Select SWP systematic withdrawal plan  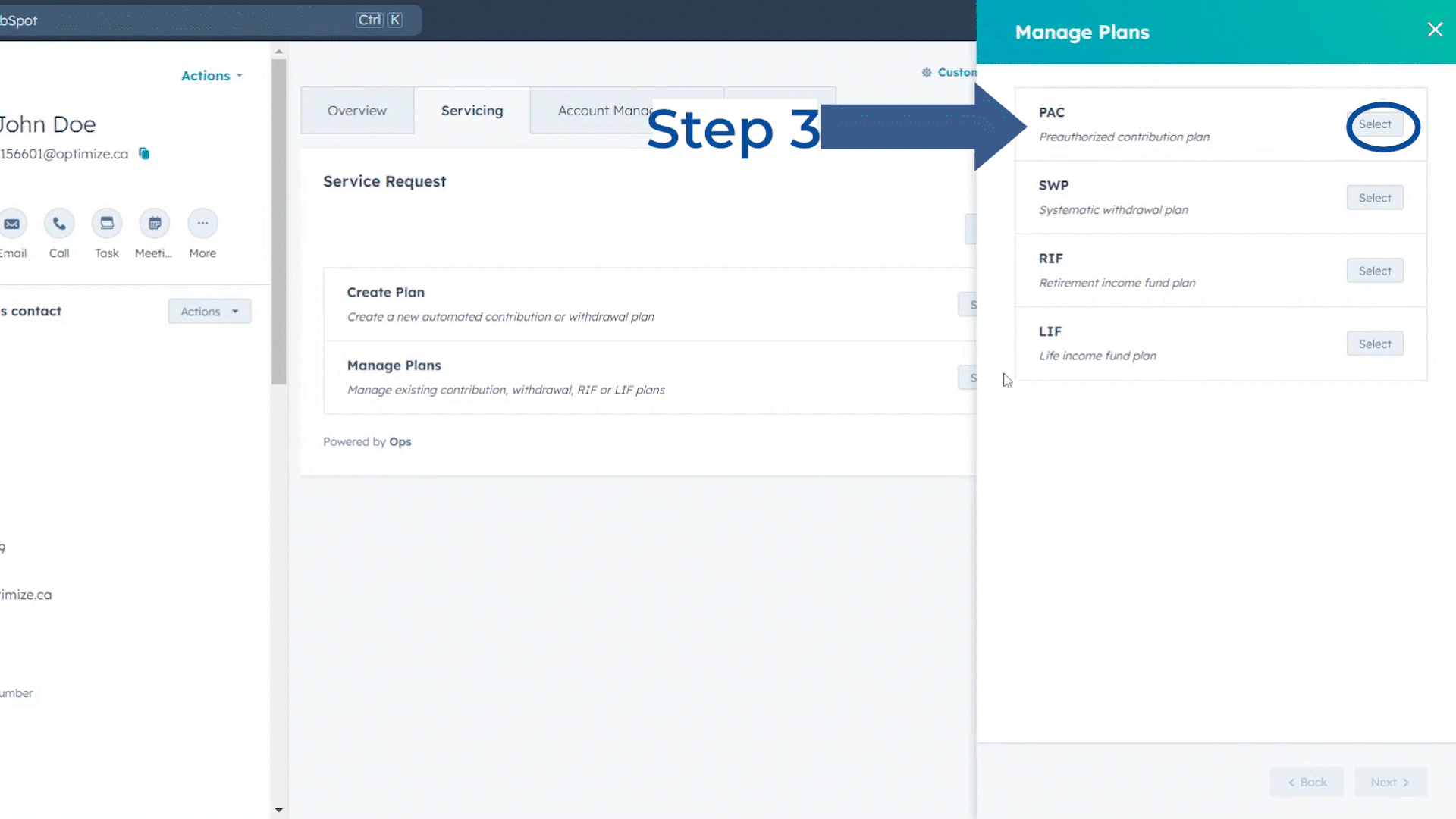[x=1375, y=197]
